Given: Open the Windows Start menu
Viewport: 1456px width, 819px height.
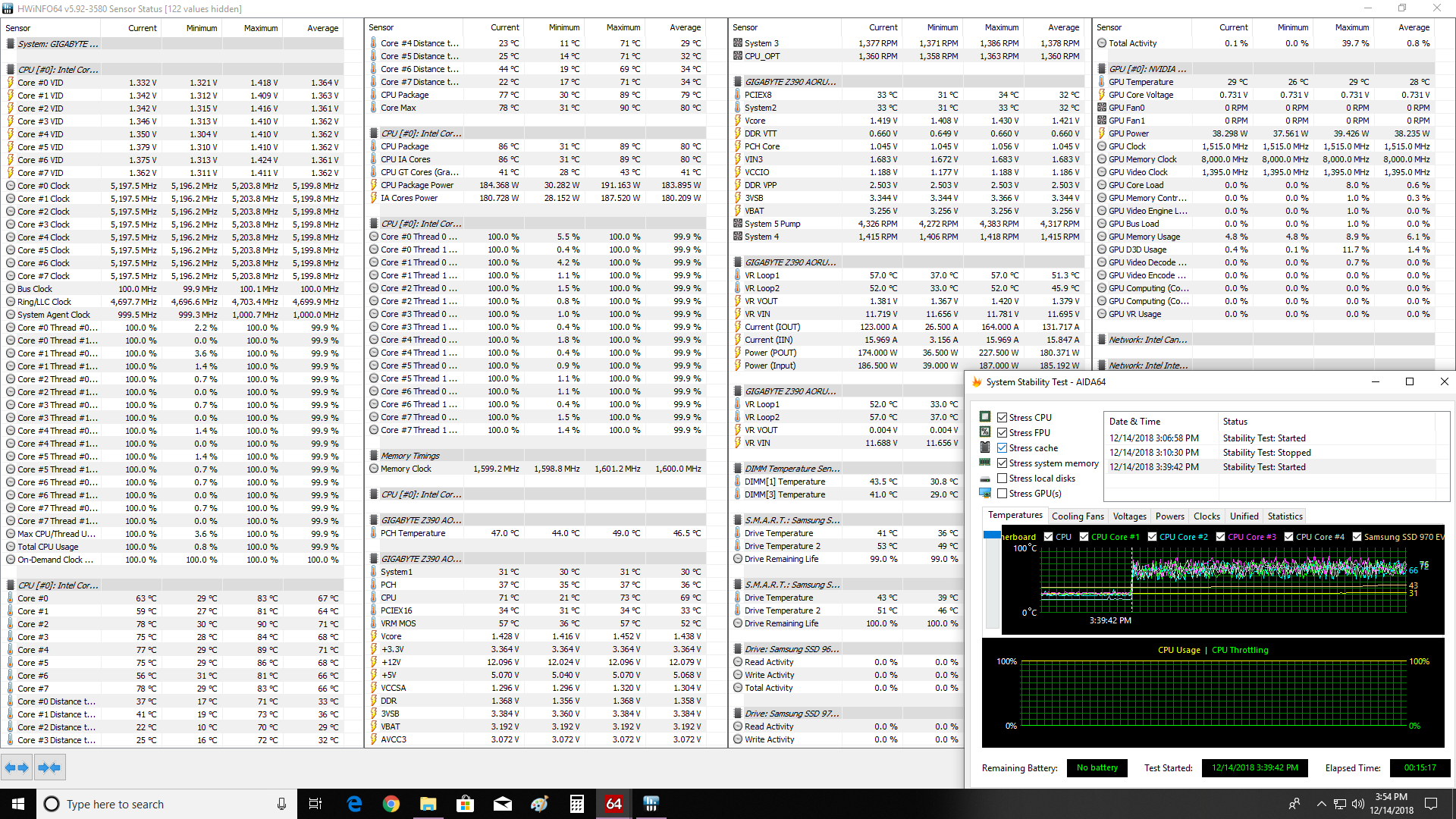Looking at the screenshot, I should [18, 804].
